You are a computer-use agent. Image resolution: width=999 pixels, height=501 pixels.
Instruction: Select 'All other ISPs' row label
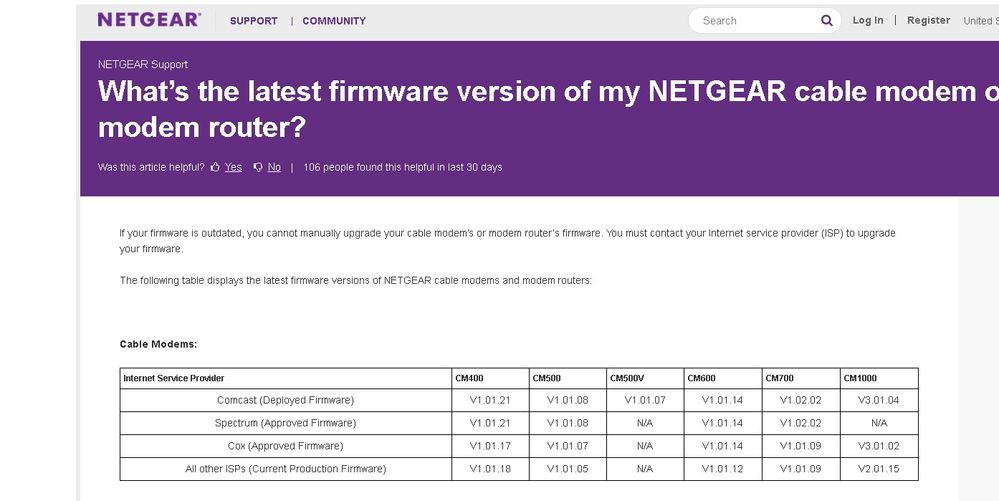click(285, 469)
